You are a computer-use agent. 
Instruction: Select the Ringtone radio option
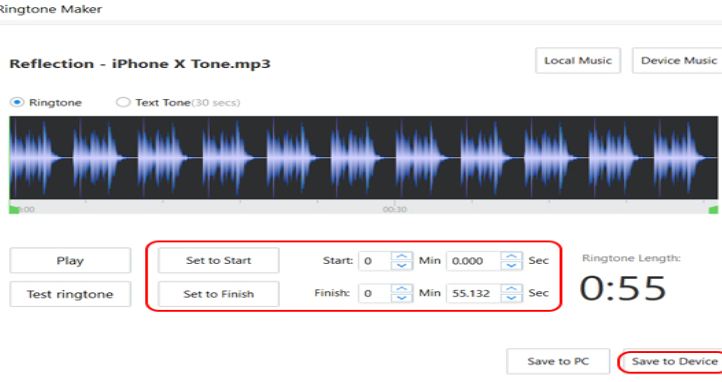pos(17,102)
